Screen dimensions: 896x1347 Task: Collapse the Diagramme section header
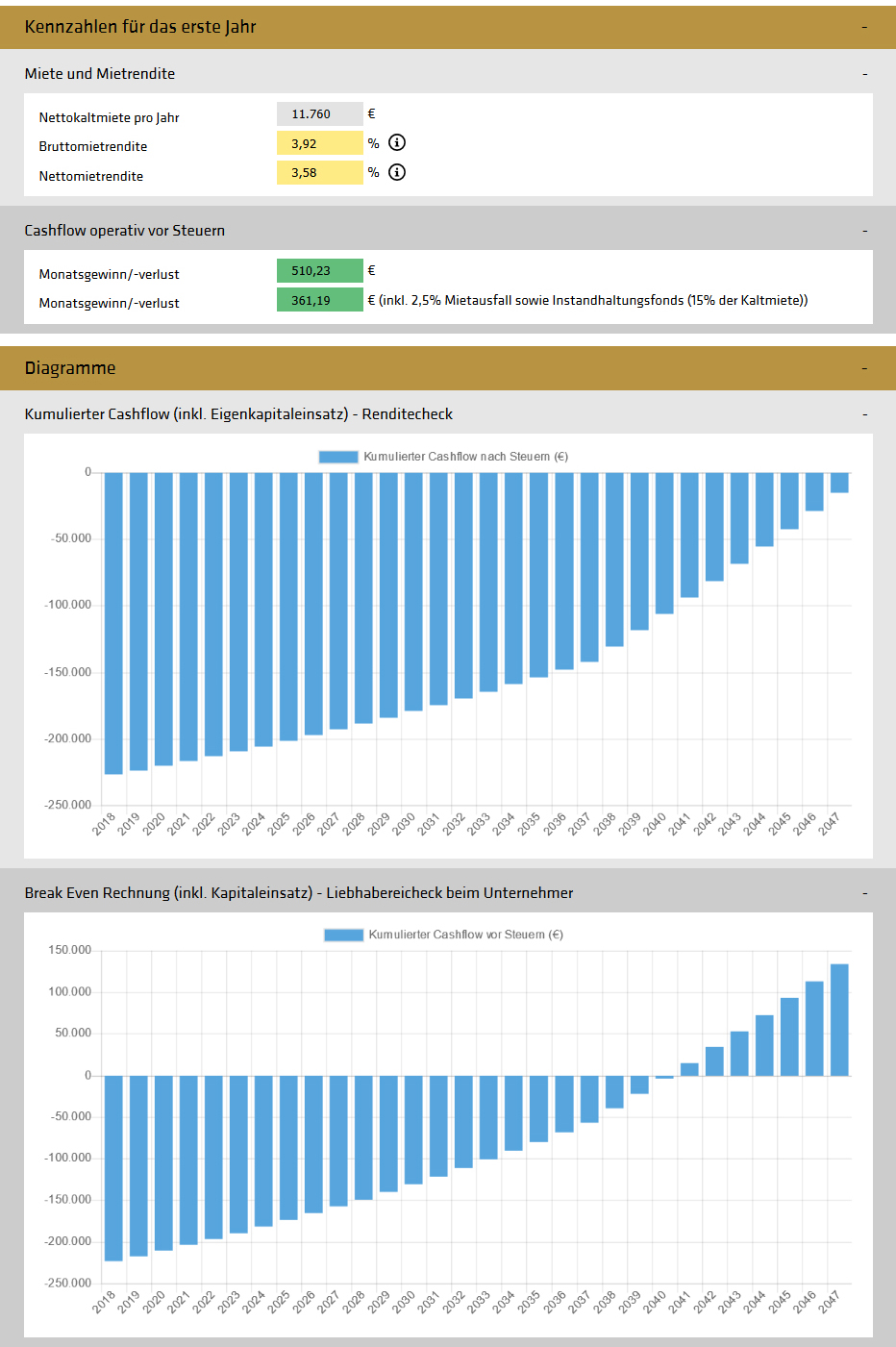click(864, 368)
